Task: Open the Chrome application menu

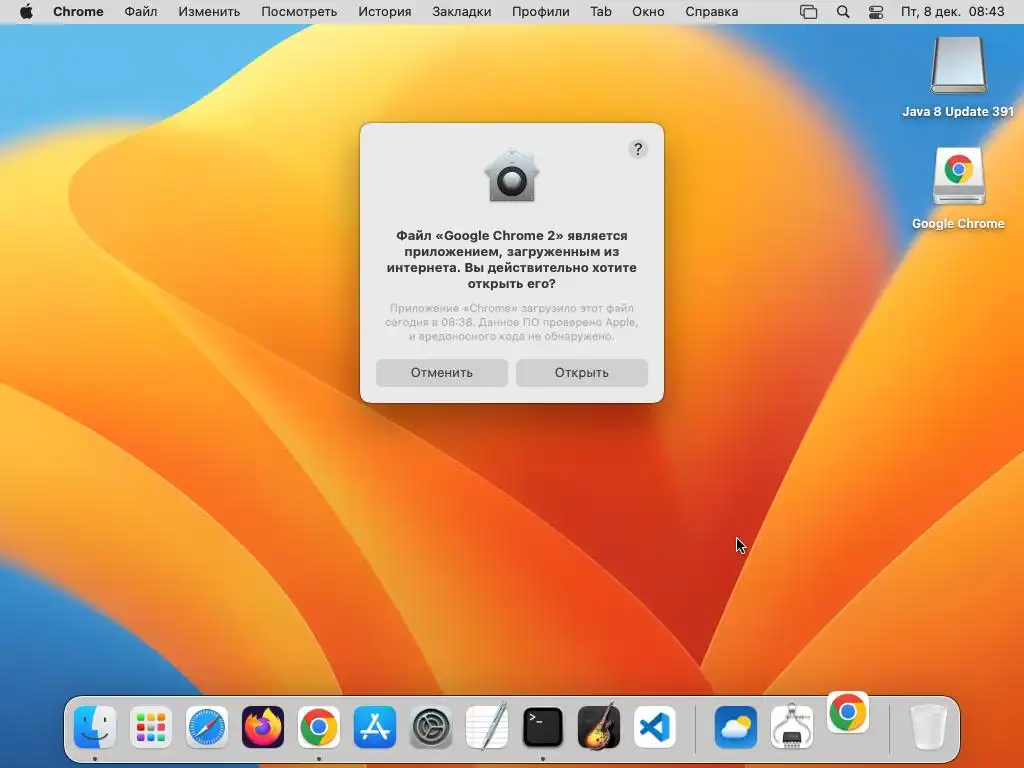Action: (78, 12)
